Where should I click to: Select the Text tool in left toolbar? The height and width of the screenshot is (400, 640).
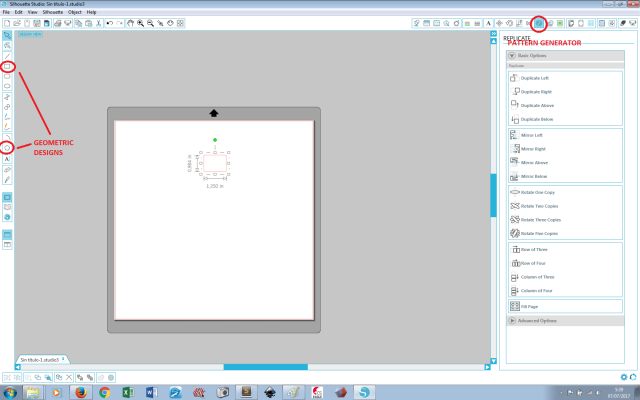pyautogui.click(x=7, y=159)
